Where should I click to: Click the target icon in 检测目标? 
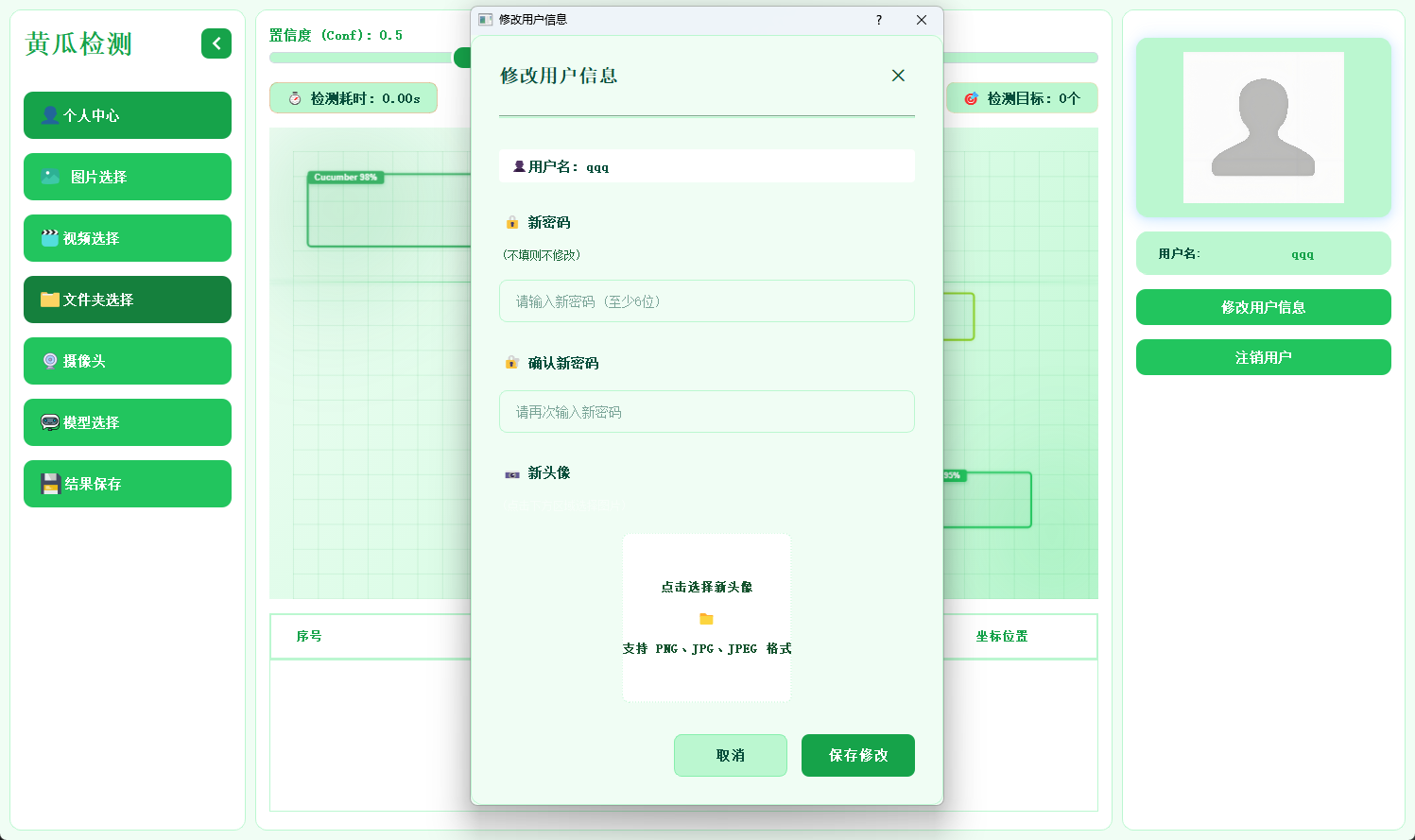971,98
